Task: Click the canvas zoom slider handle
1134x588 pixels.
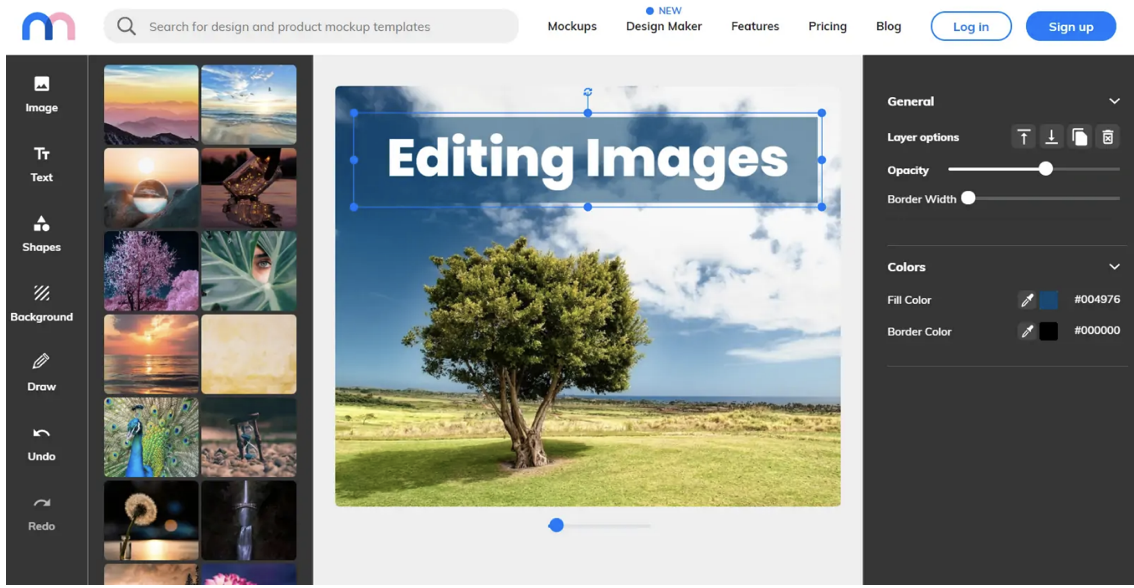Action: (x=556, y=525)
